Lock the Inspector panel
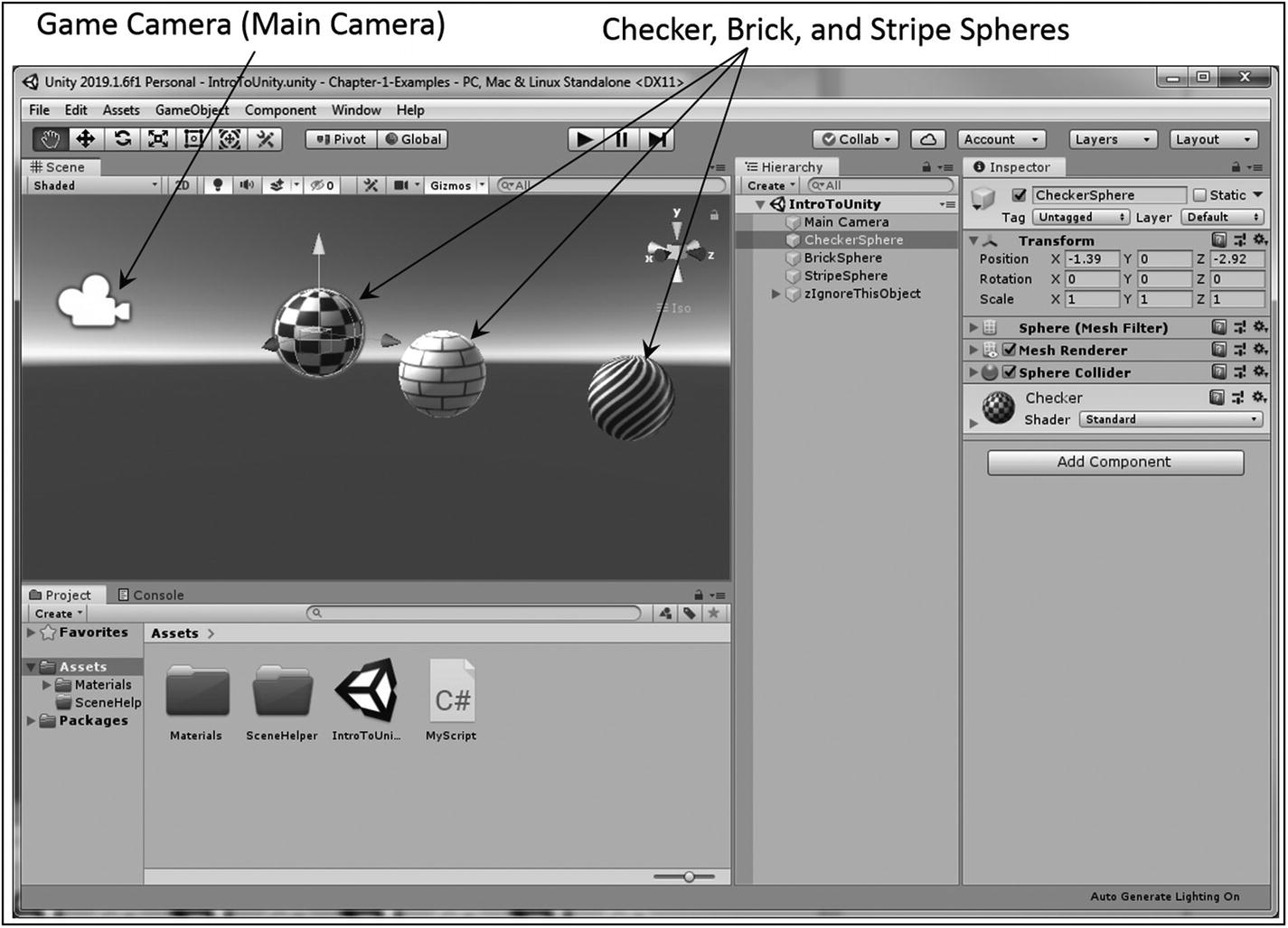Image resolution: width=1288 pixels, height=928 pixels. click(1236, 167)
